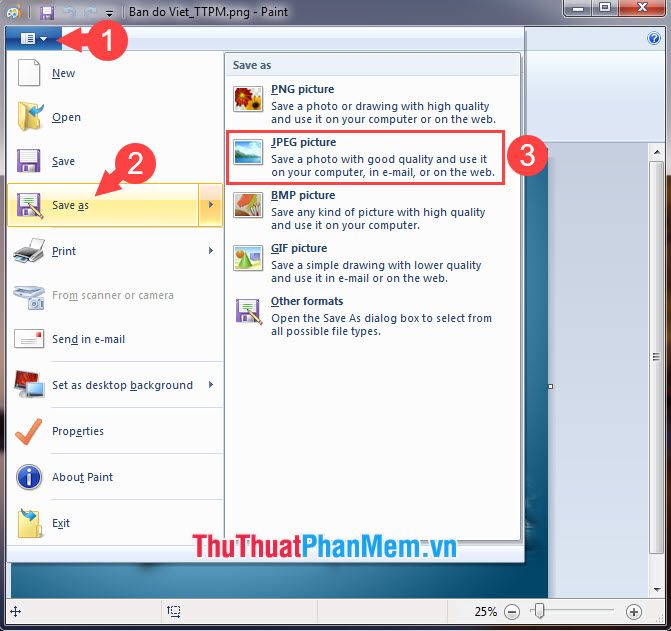Choose Save from the file menu
The height and width of the screenshot is (631, 671).
pos(115,161)
